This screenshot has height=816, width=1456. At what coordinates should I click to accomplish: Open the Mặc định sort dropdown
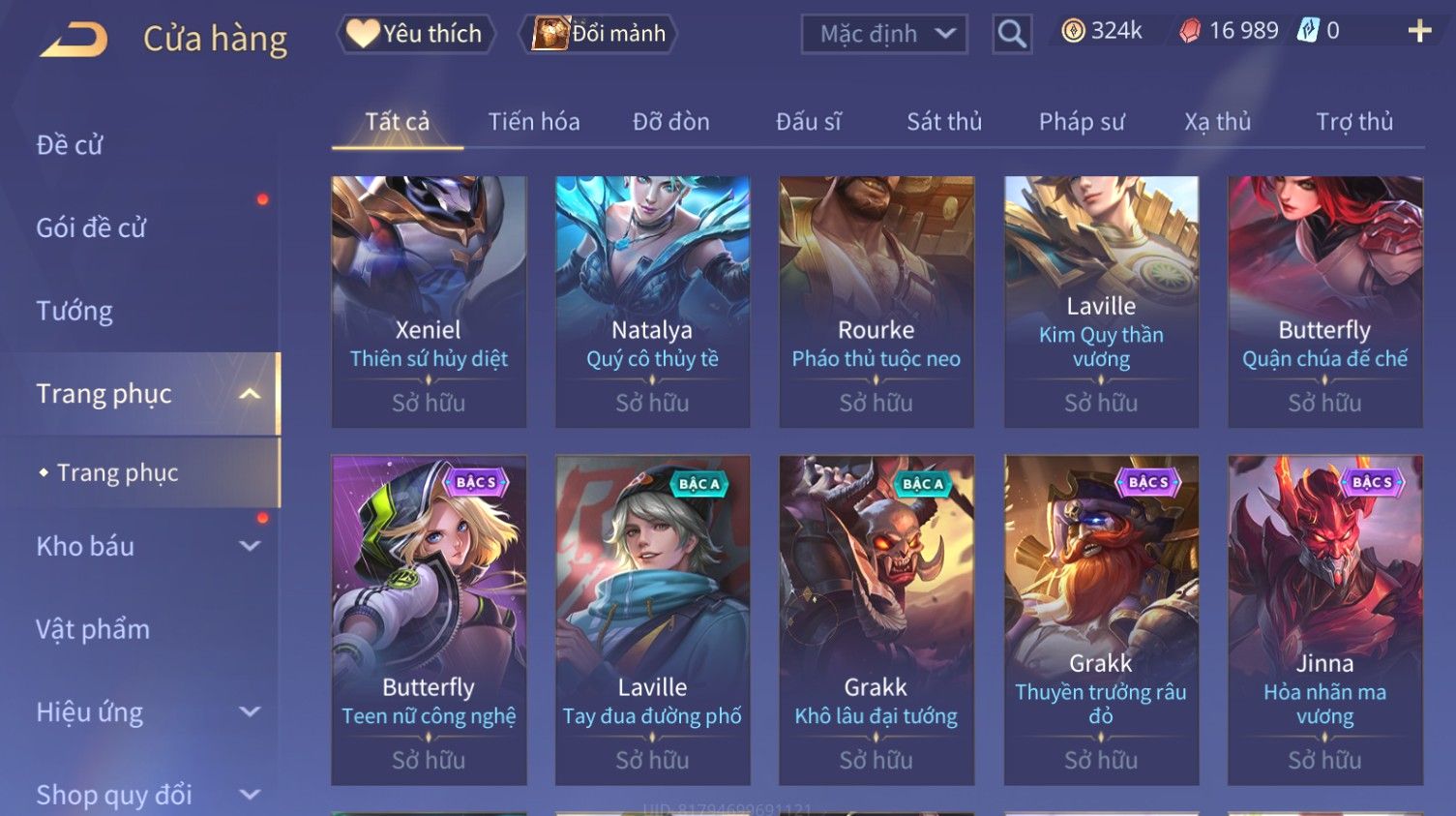(884, 35)
